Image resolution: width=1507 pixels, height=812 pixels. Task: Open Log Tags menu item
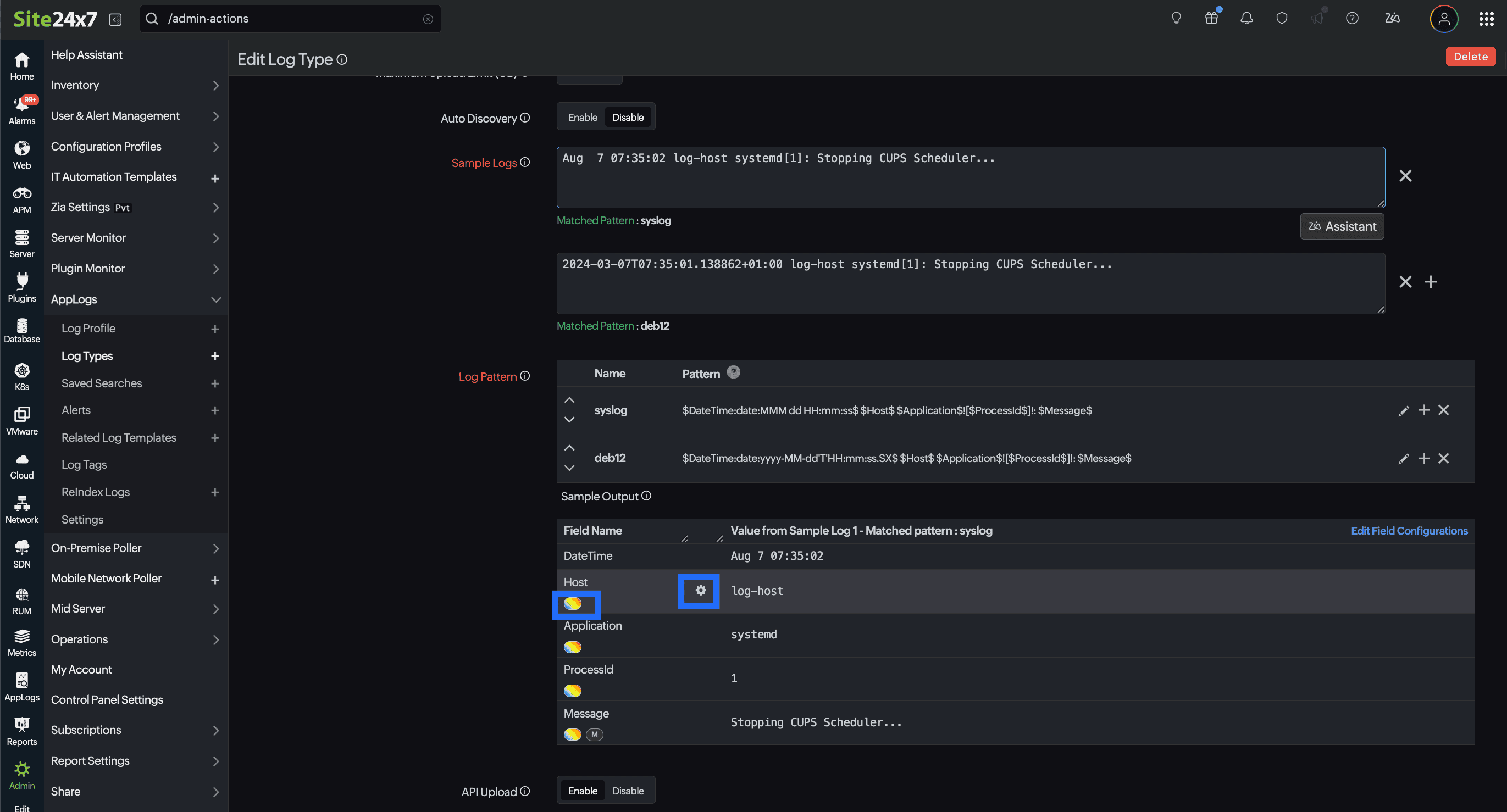(x=84, y=464)
